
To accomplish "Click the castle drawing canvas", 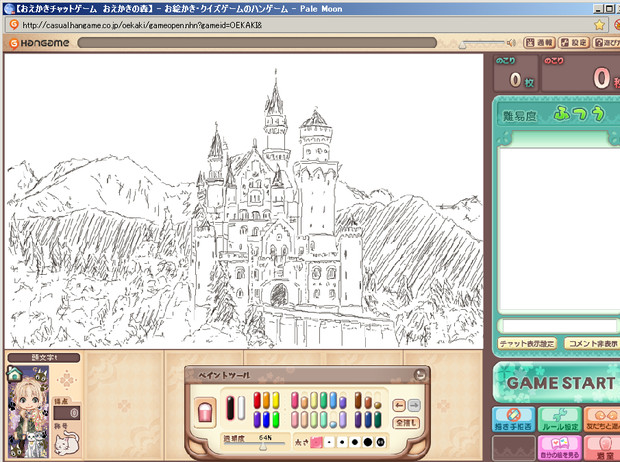I will [244, 201].
